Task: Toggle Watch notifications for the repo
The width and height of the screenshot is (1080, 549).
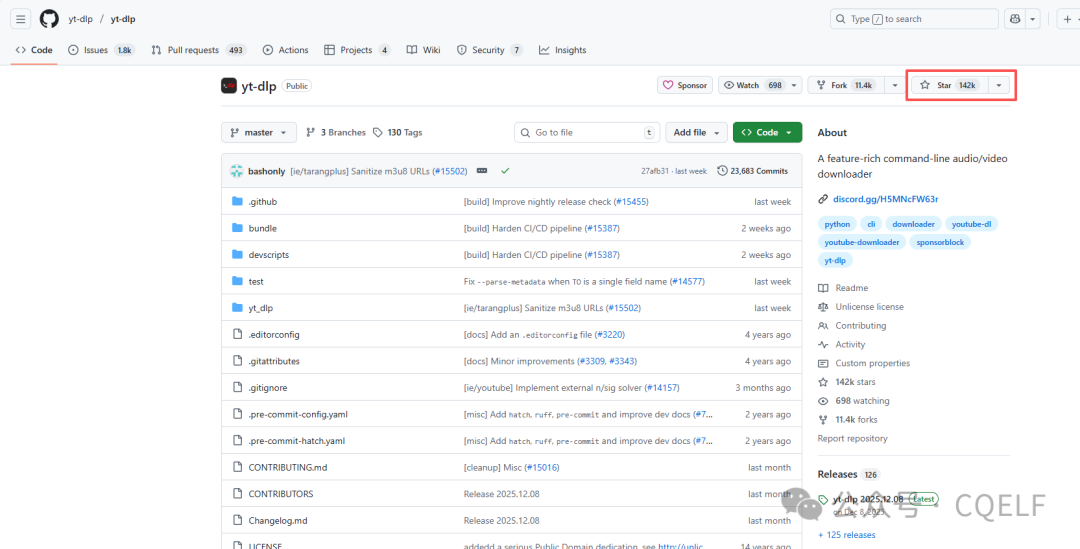Action: tap(753, 86)
